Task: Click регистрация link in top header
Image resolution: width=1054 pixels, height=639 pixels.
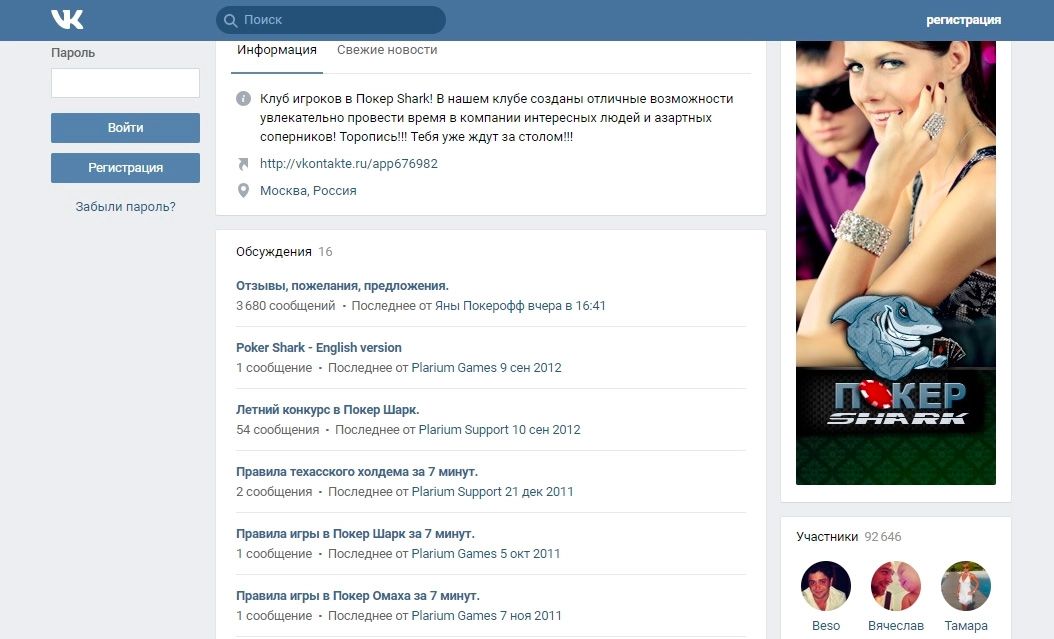Action: [963, 20]
